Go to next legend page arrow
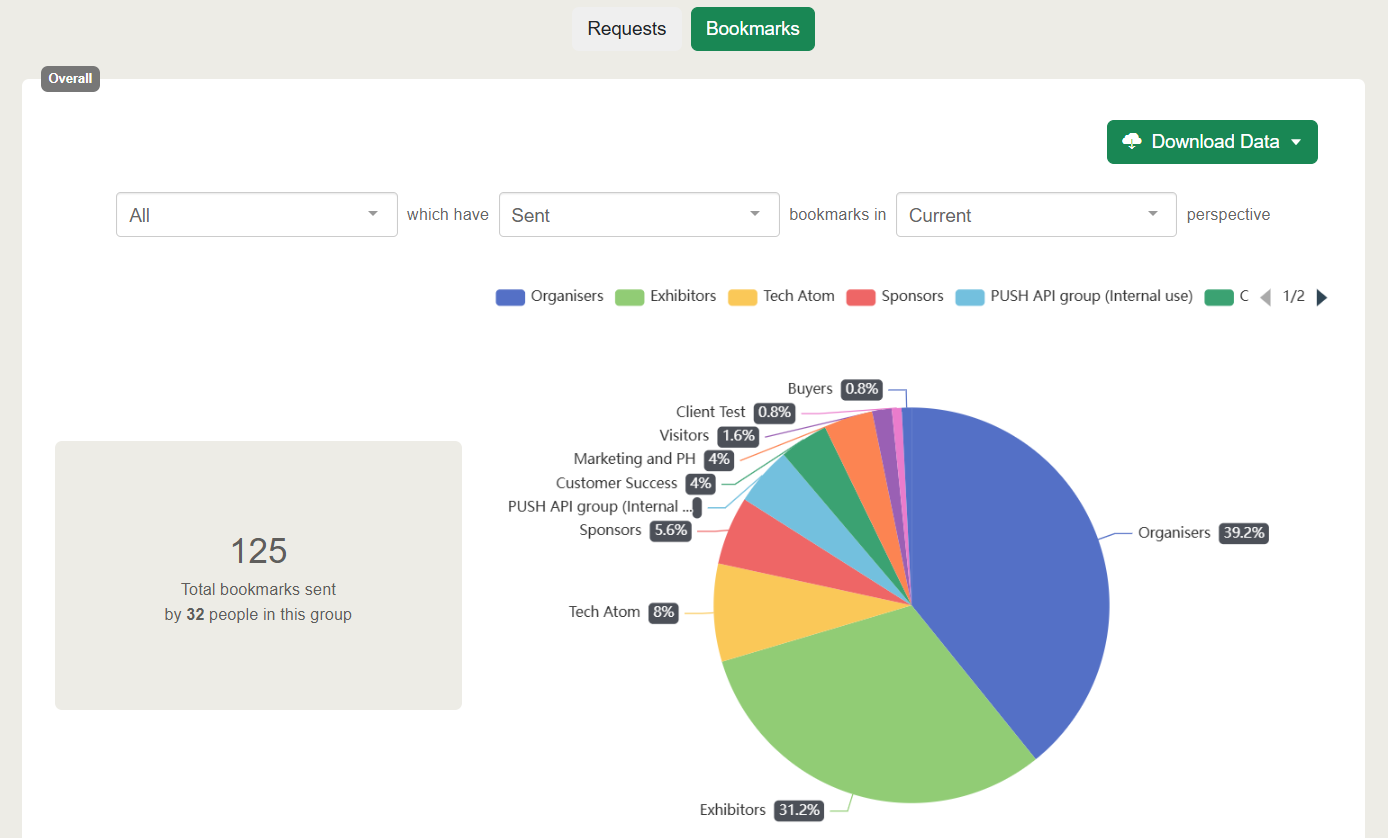The width and height of the screenshot is (1388, 838). [1322, 297]
